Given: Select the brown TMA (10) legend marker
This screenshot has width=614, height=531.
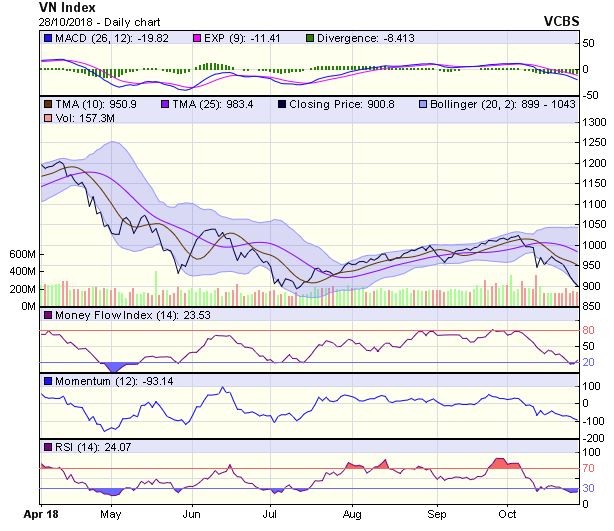Looking at the screenshot, I should (x=47, y=104).
